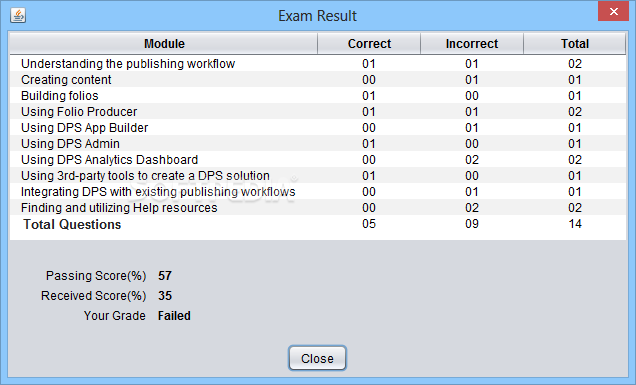Click the 'Passing Score(%)' label

pyautogui.click(x=96, y=276)
